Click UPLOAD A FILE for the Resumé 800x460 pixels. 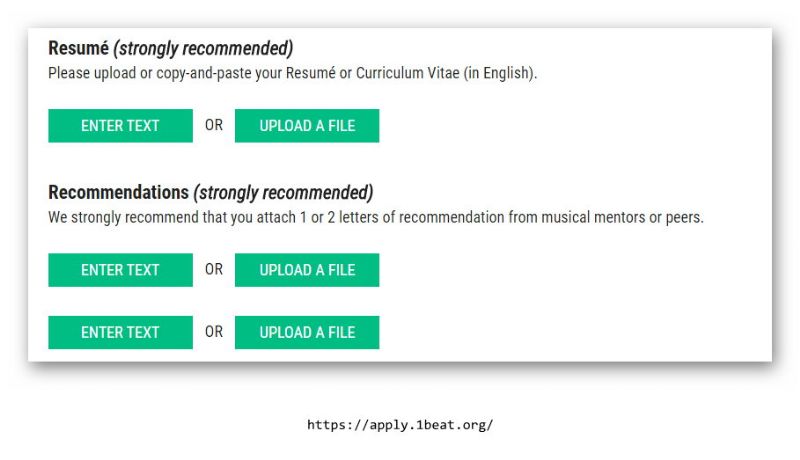pyautogui.click(x=307, y=126)
